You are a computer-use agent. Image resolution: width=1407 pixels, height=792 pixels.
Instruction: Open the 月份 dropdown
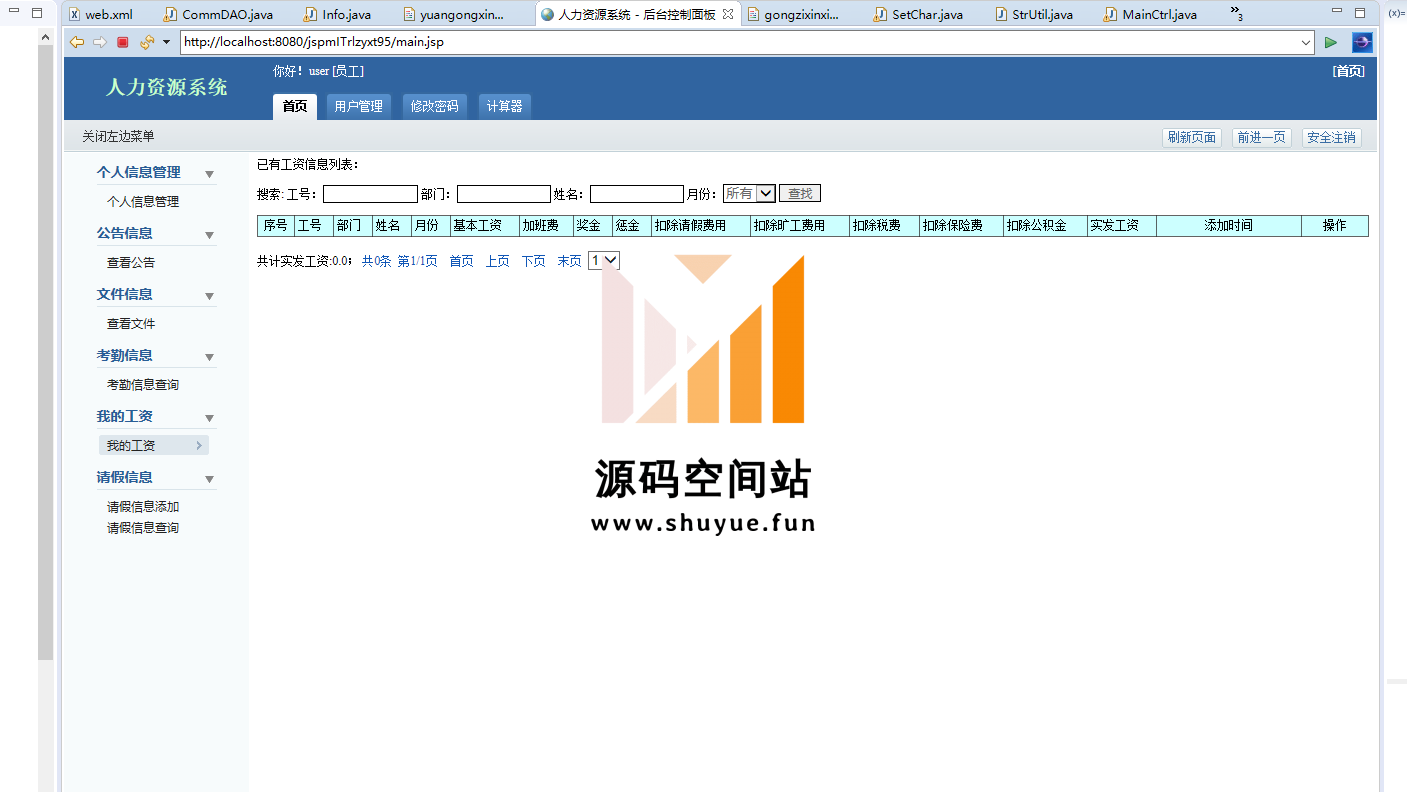tap(766, 193)
